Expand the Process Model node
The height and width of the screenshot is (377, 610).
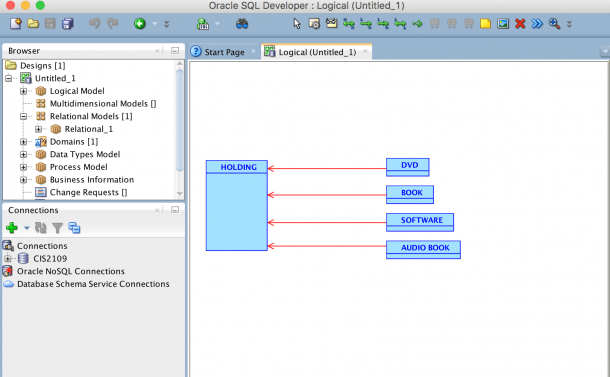tap(23, 167)
